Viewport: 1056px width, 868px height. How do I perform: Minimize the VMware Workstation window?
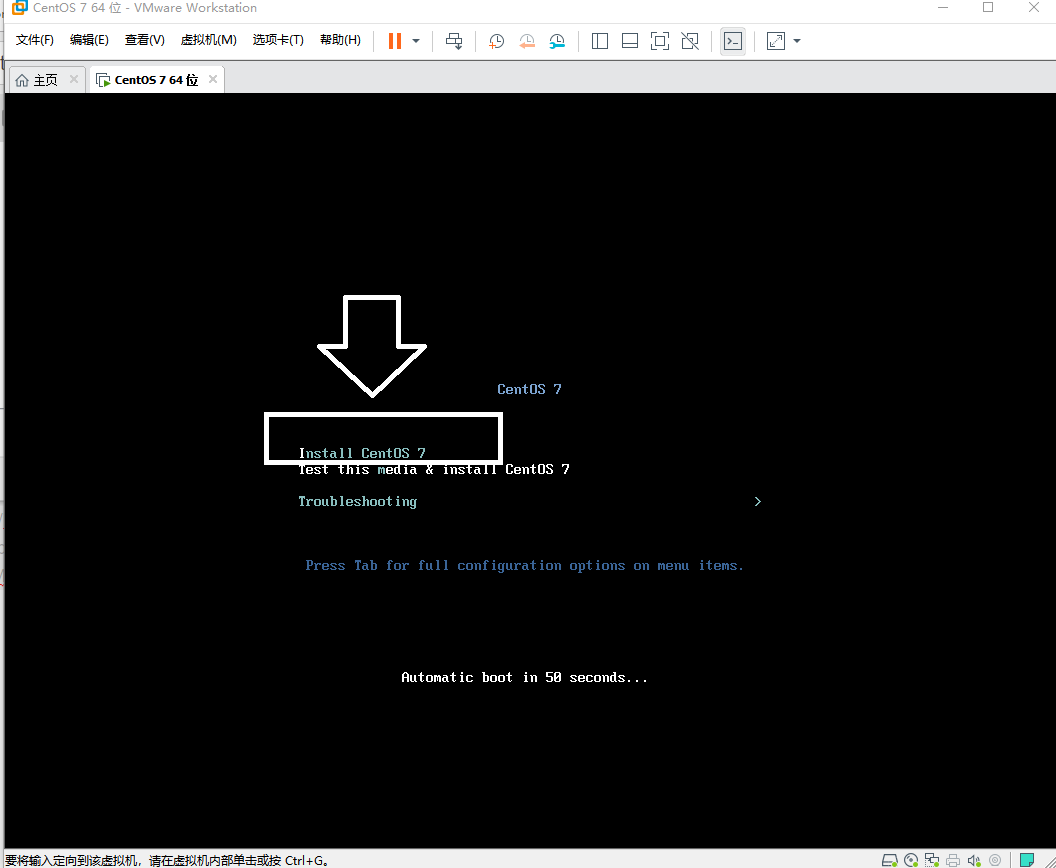pyautogui.click(x=943, y=7)
